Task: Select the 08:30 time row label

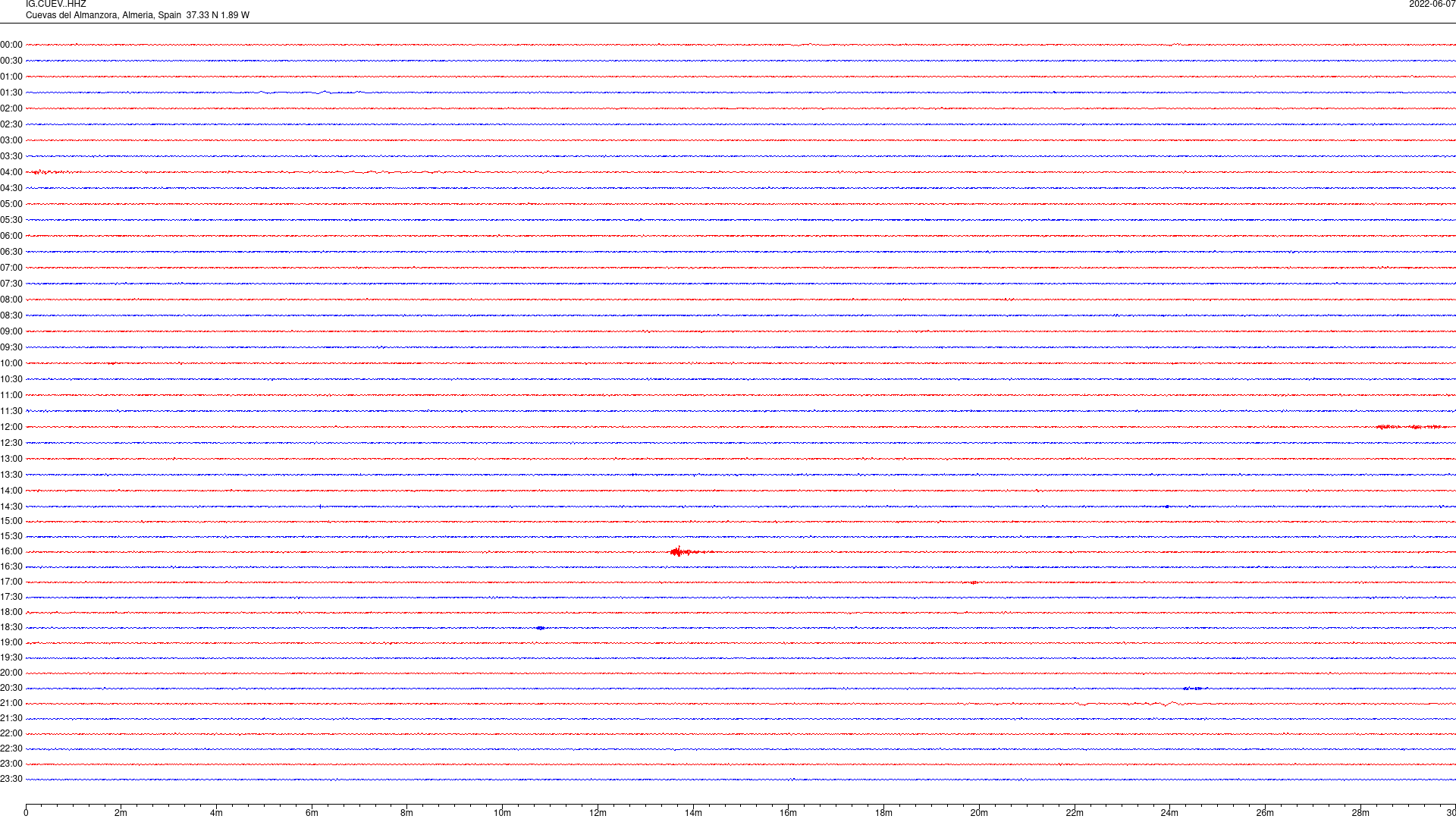Action: tap(11, 315)
